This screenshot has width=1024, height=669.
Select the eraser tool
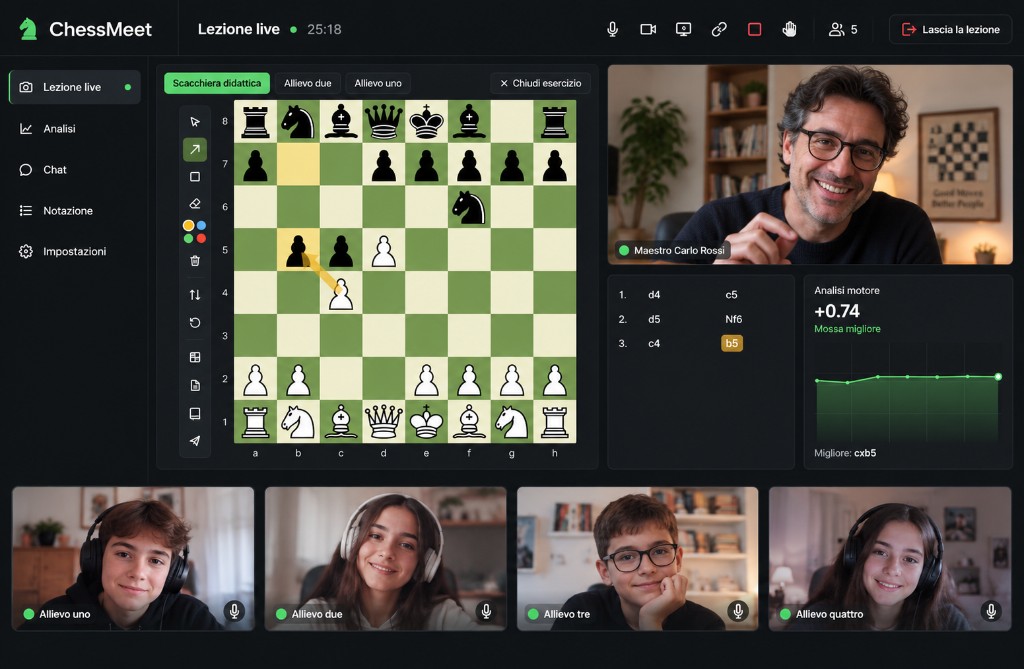click(x=195, y=204)
